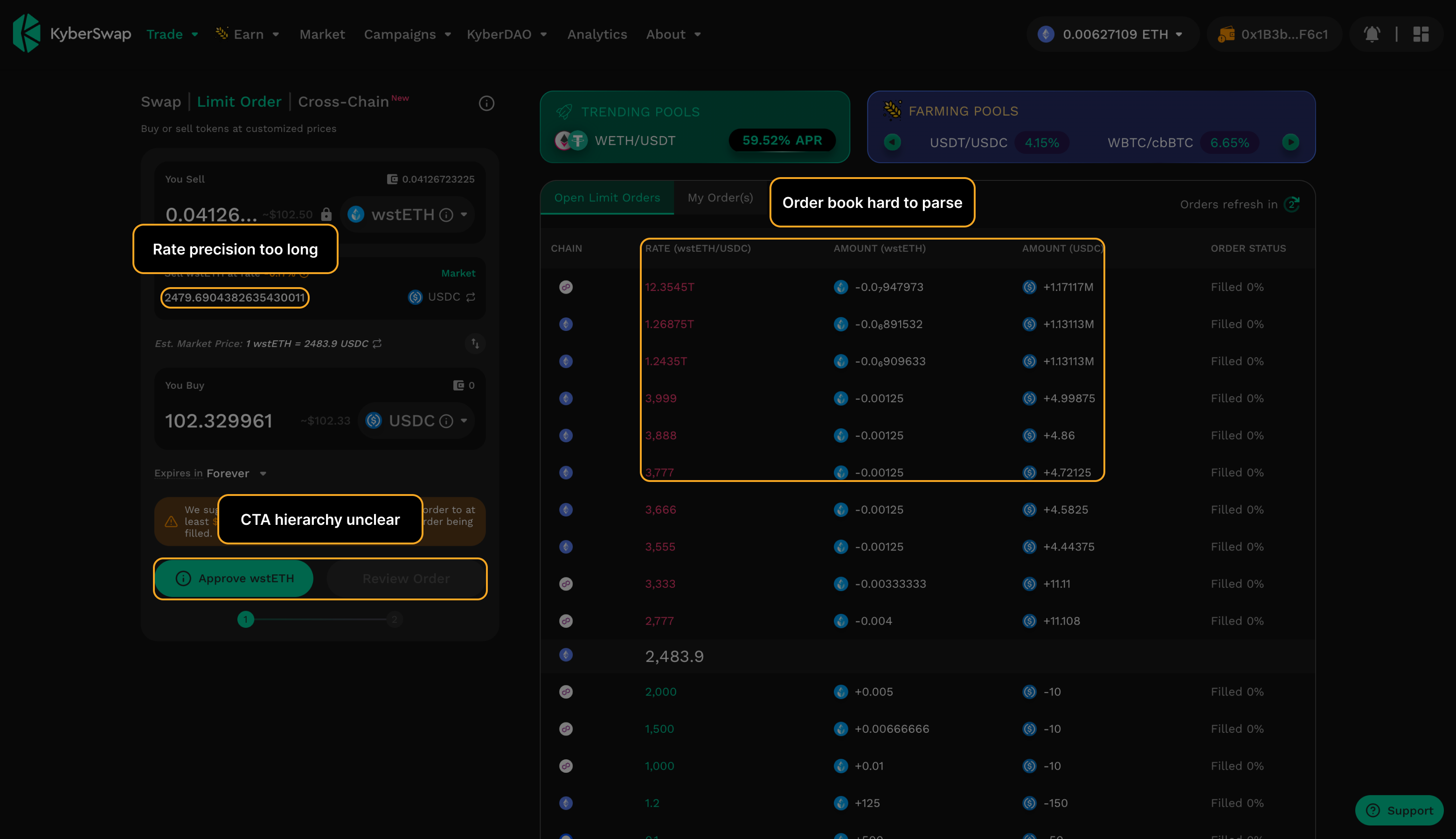Open the apps grid menu icon
The image size is (1456, 839).
coord(1421,34)
